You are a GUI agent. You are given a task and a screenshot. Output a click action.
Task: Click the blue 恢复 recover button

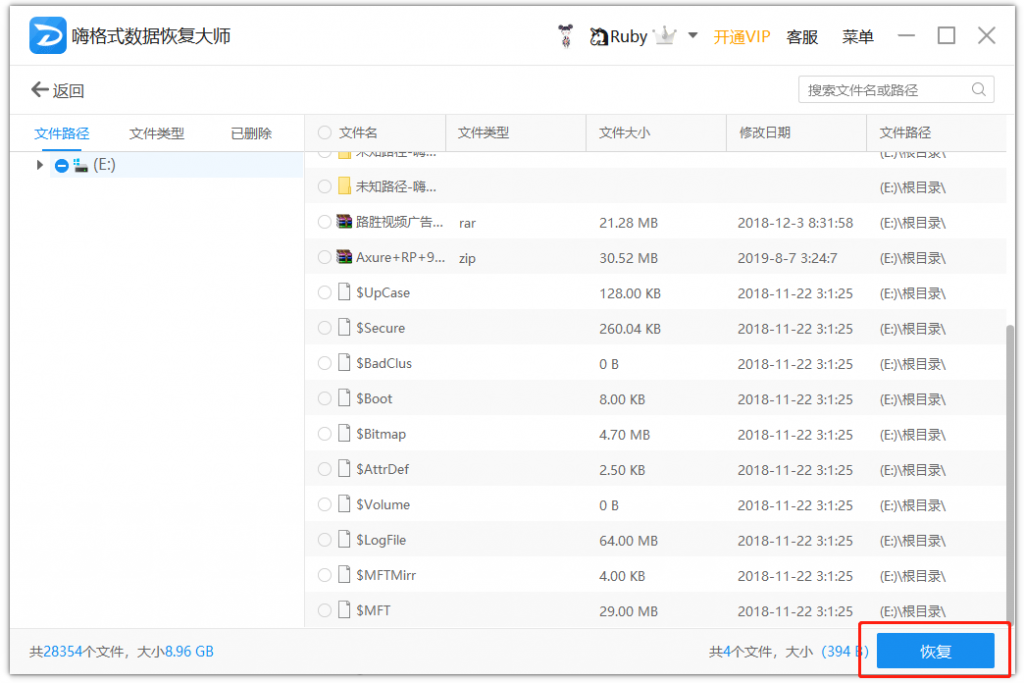tap(935, 651)
